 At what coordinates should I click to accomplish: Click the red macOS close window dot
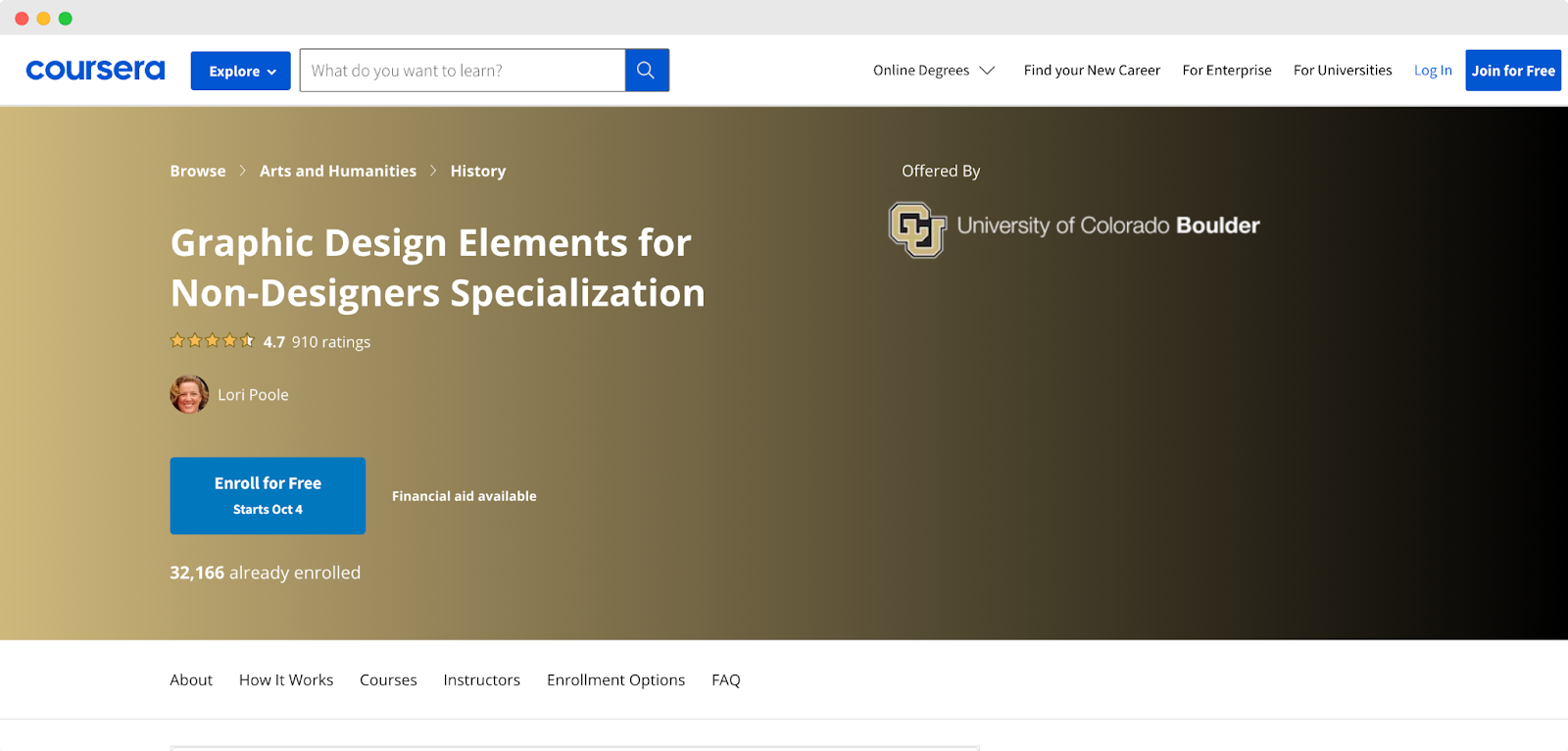(22, 19)
